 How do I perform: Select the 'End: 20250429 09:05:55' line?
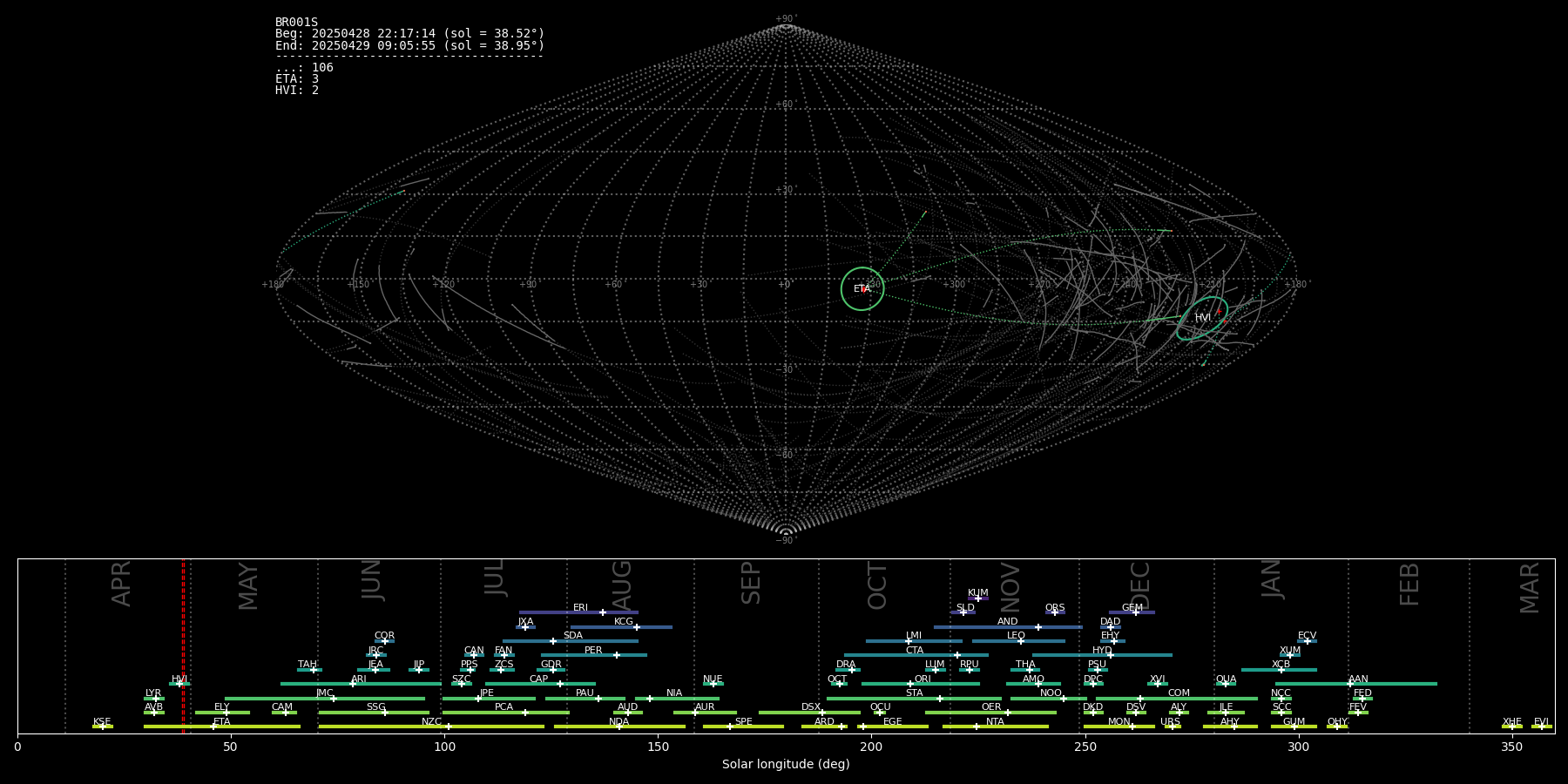409,45
